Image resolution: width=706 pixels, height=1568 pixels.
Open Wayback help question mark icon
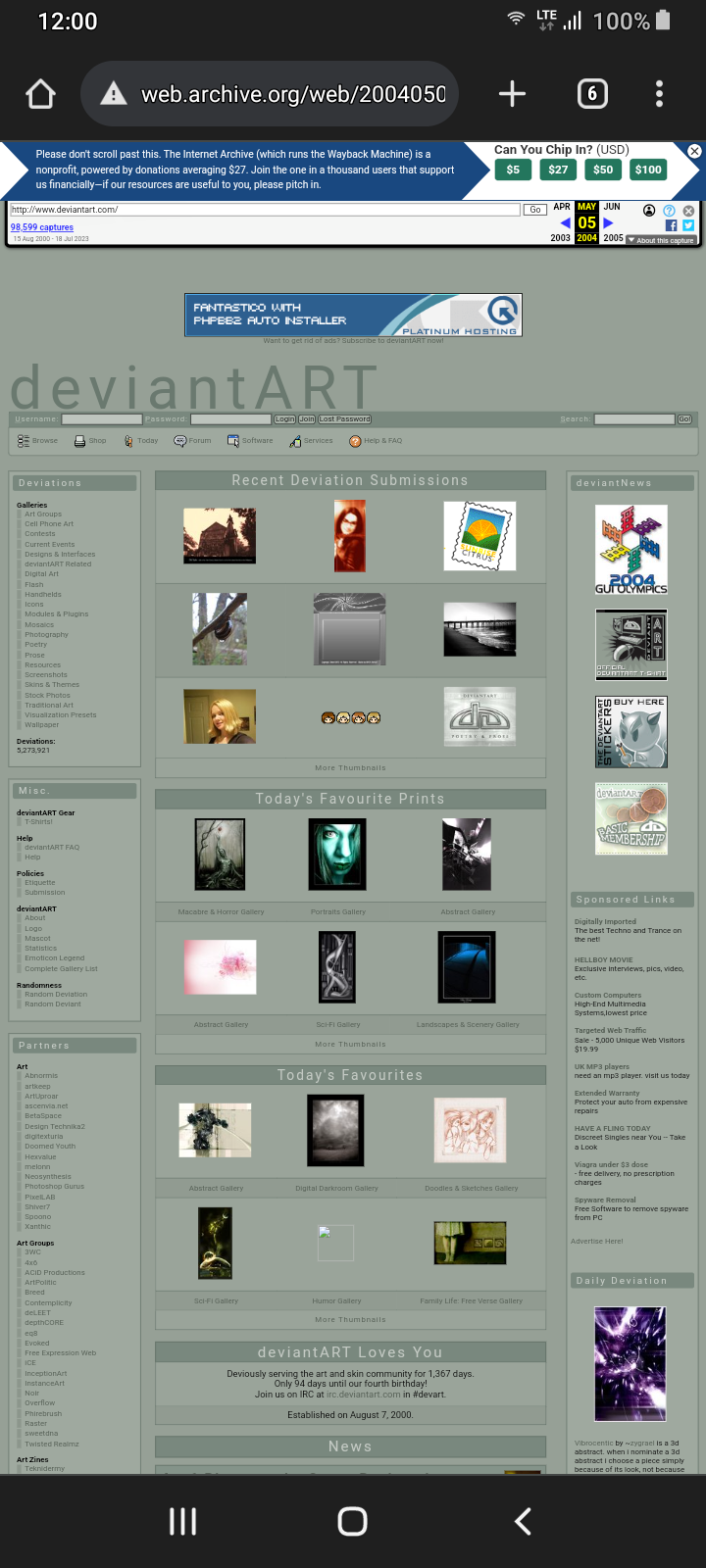coord(669,211)
